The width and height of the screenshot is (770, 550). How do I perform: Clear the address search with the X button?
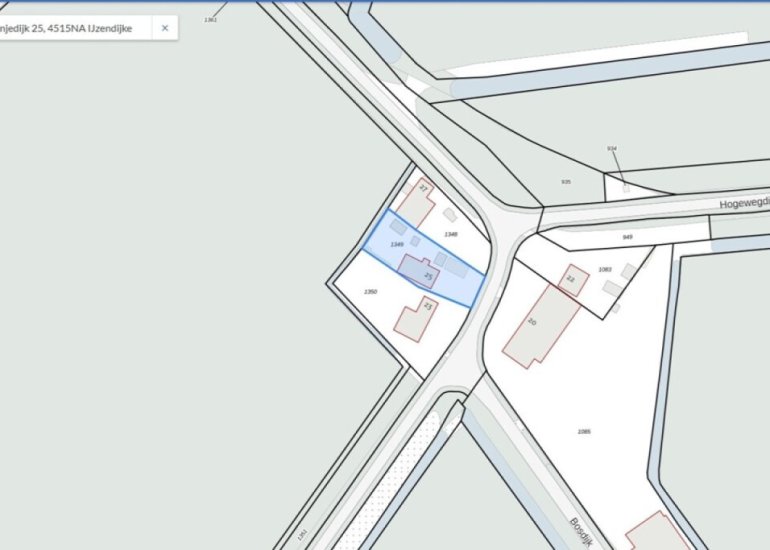pos(164,28)
